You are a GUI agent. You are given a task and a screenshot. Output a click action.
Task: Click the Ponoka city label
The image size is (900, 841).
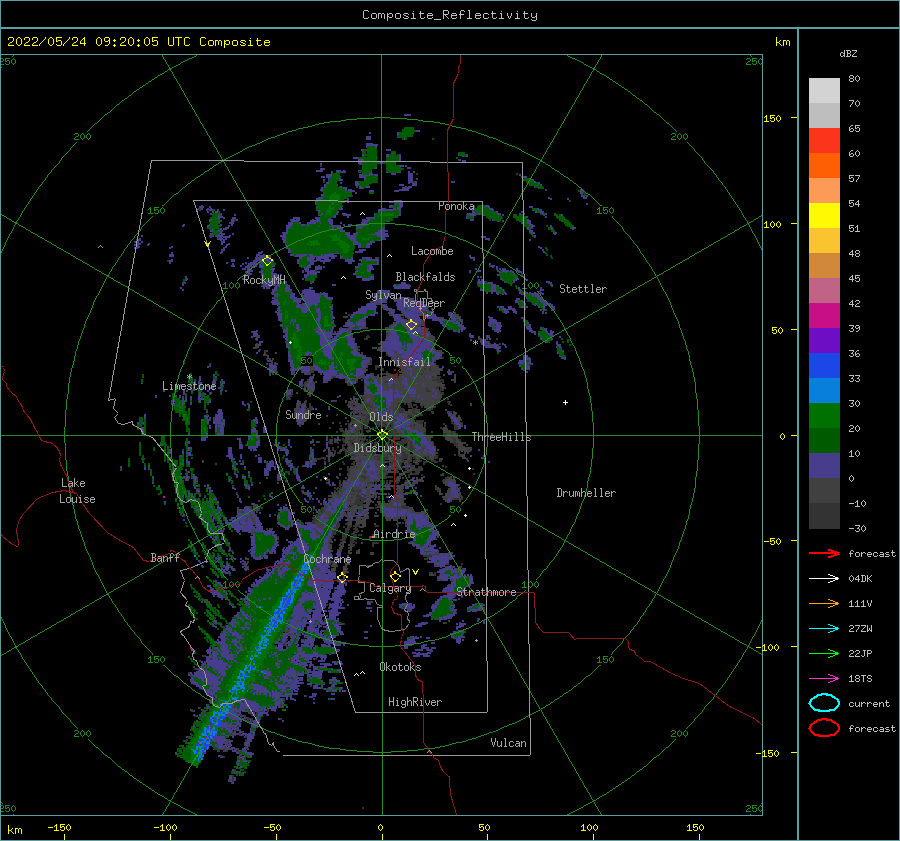tap(456, 206)
